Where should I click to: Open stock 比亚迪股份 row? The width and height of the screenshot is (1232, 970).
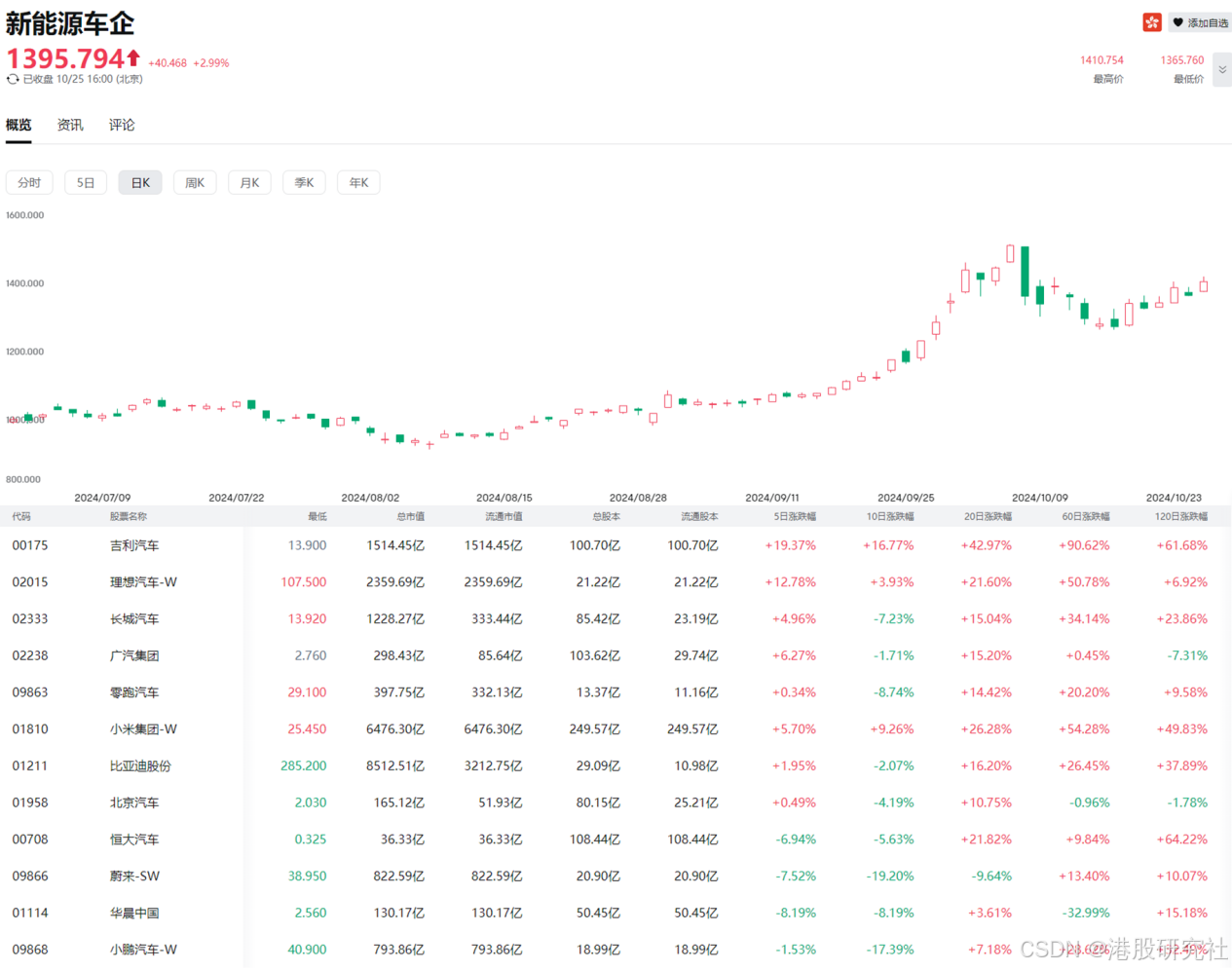pyautogui.click(x=616, y=765)
